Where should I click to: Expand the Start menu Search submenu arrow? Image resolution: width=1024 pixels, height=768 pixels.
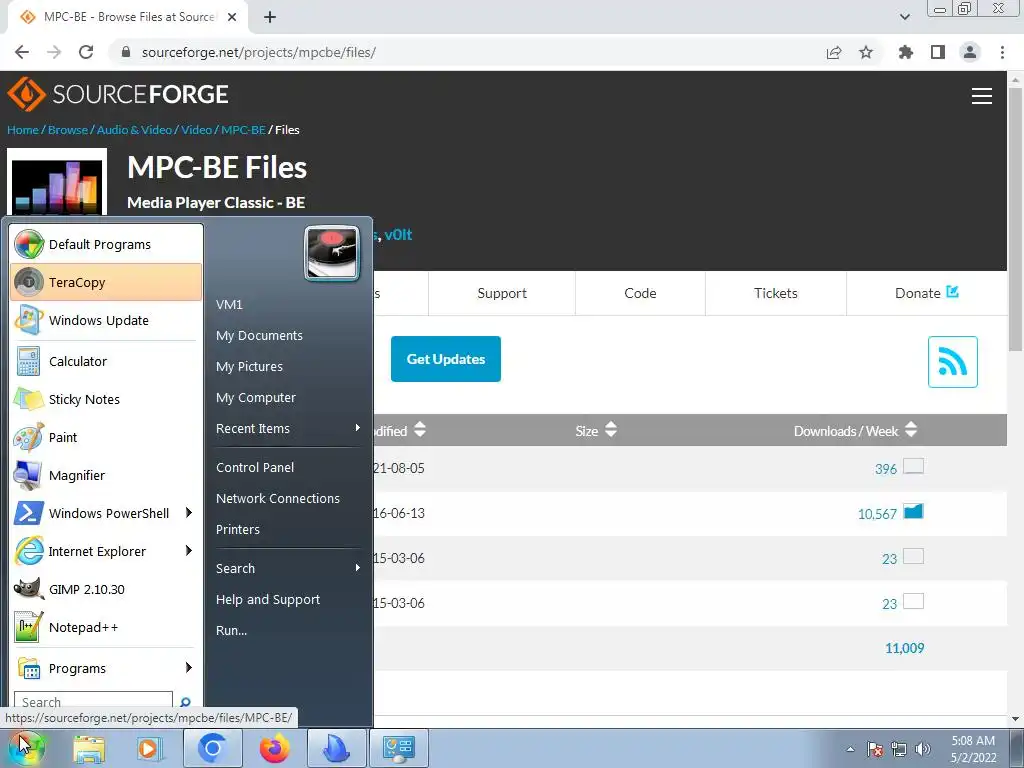click(x=358, y=568)
